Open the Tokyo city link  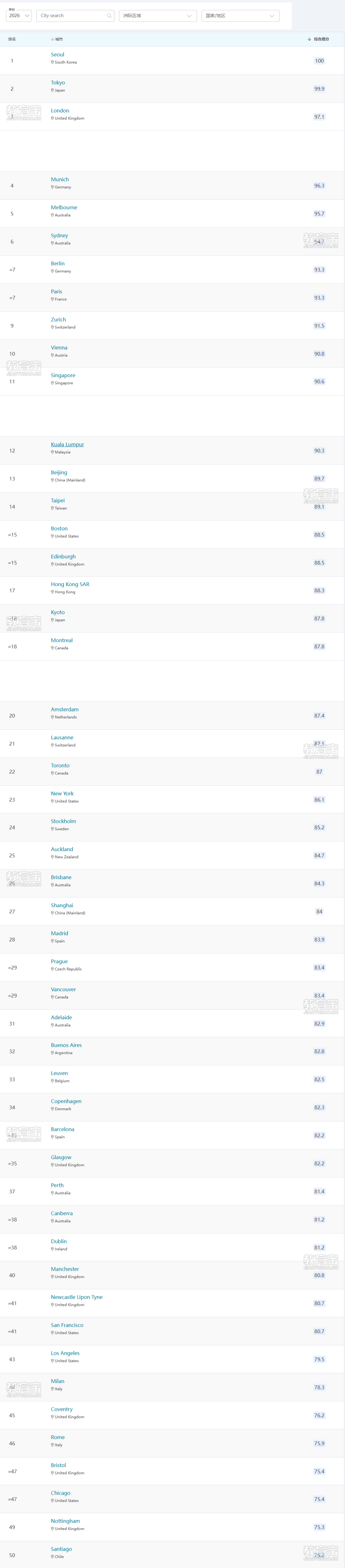(x=58, y=83)
